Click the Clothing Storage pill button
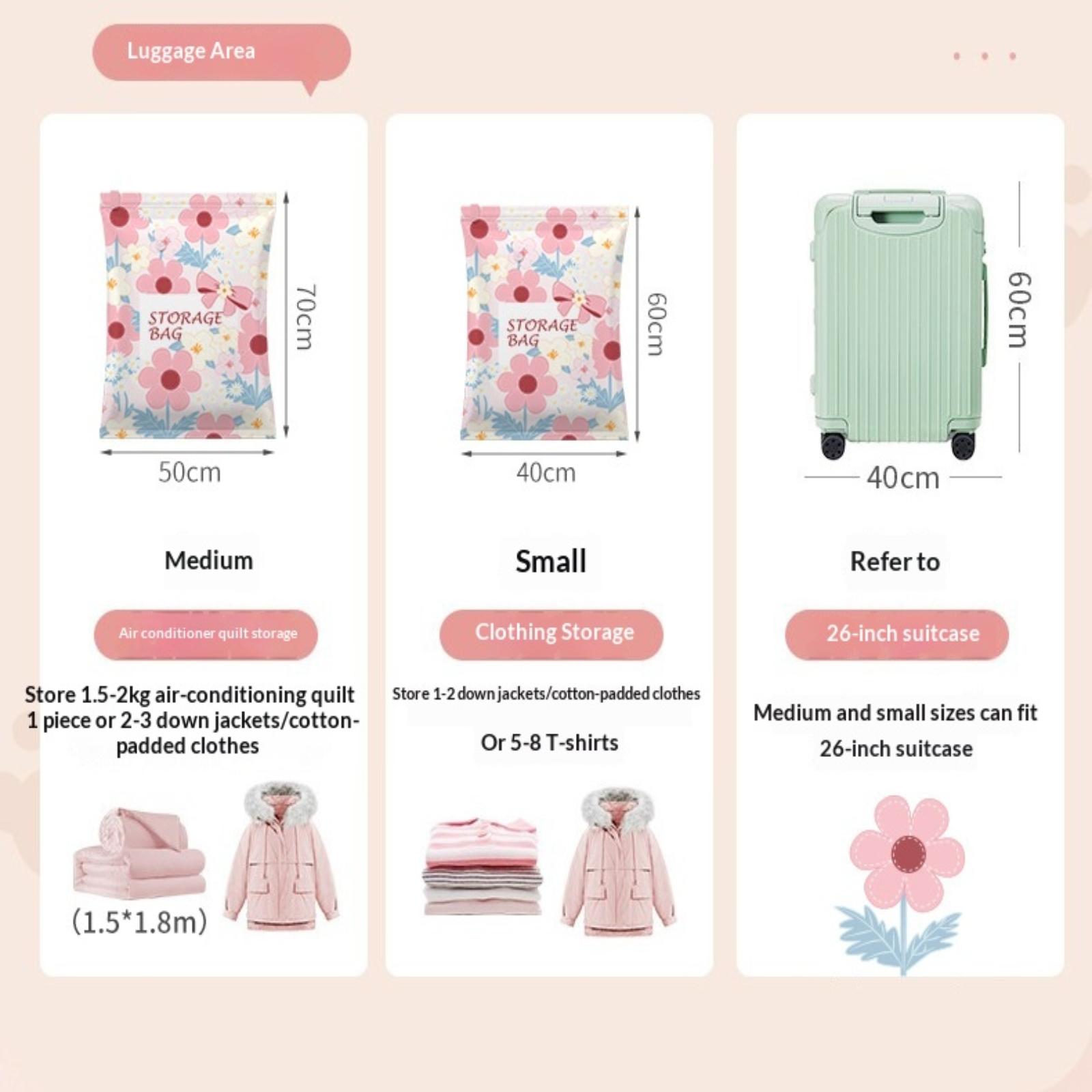Image resolution: width=1092 pixels, height=1092 pixels. coord(551,634)
